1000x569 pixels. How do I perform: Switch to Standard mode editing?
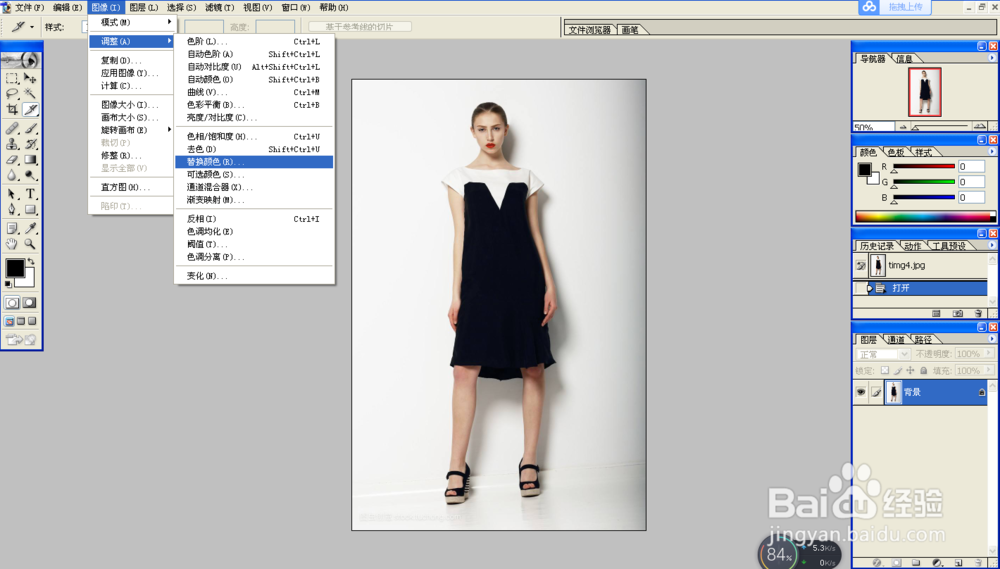pos(12,303)
